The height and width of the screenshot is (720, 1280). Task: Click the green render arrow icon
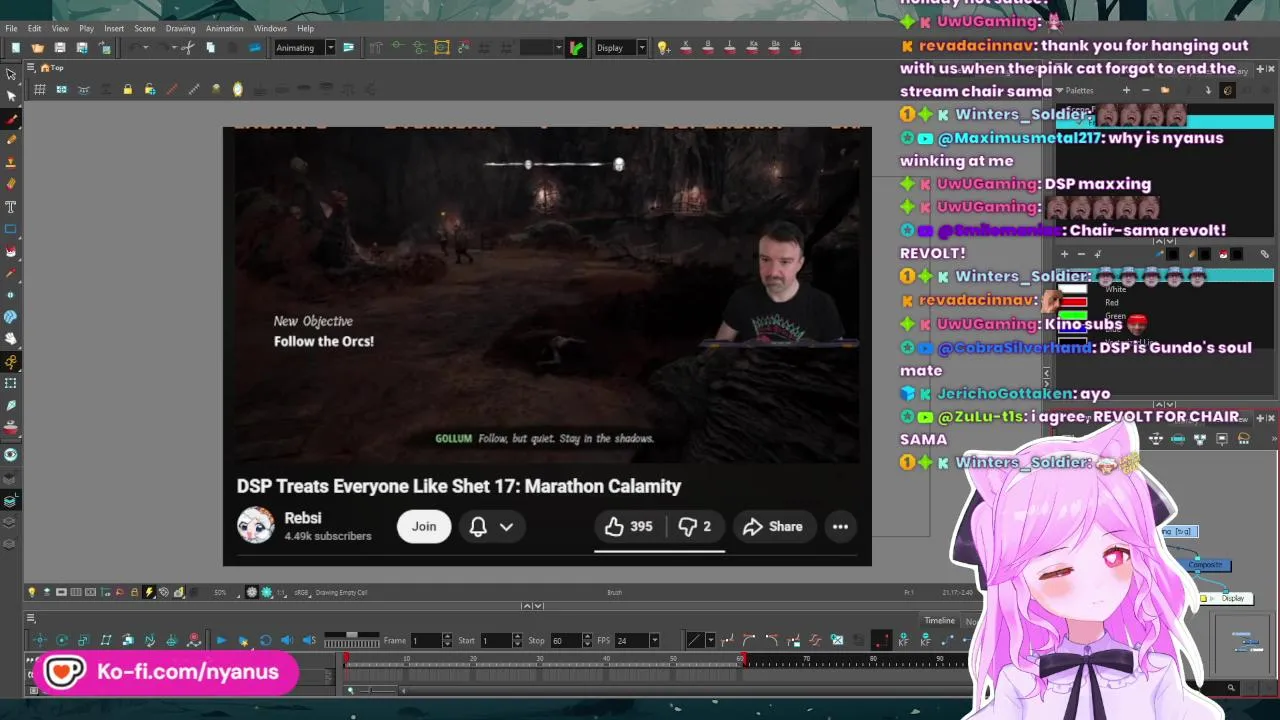[x=576, y=47]
